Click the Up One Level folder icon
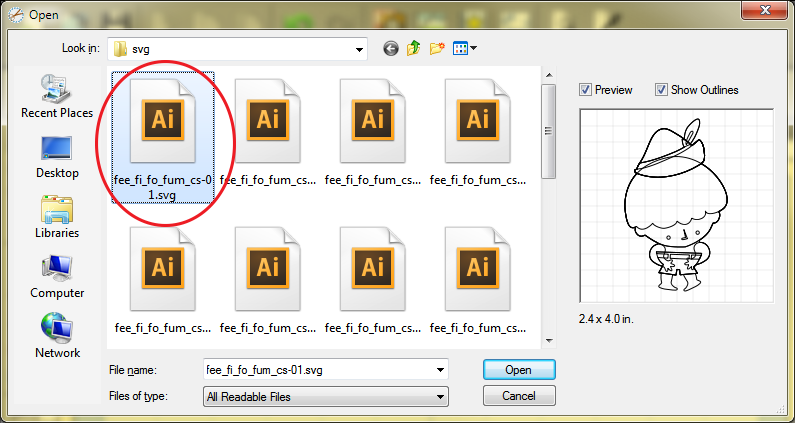The image size is (795, 423). [x=413, y=48]
